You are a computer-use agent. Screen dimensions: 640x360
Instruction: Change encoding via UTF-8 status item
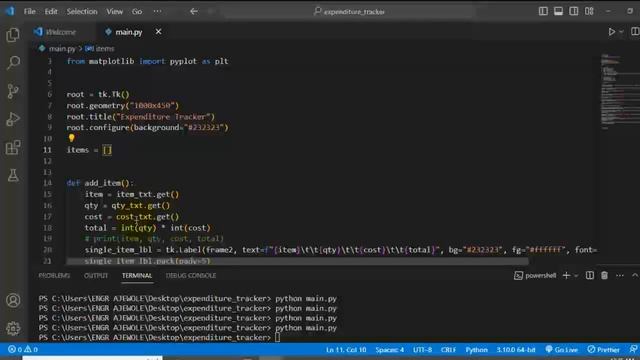422,349
